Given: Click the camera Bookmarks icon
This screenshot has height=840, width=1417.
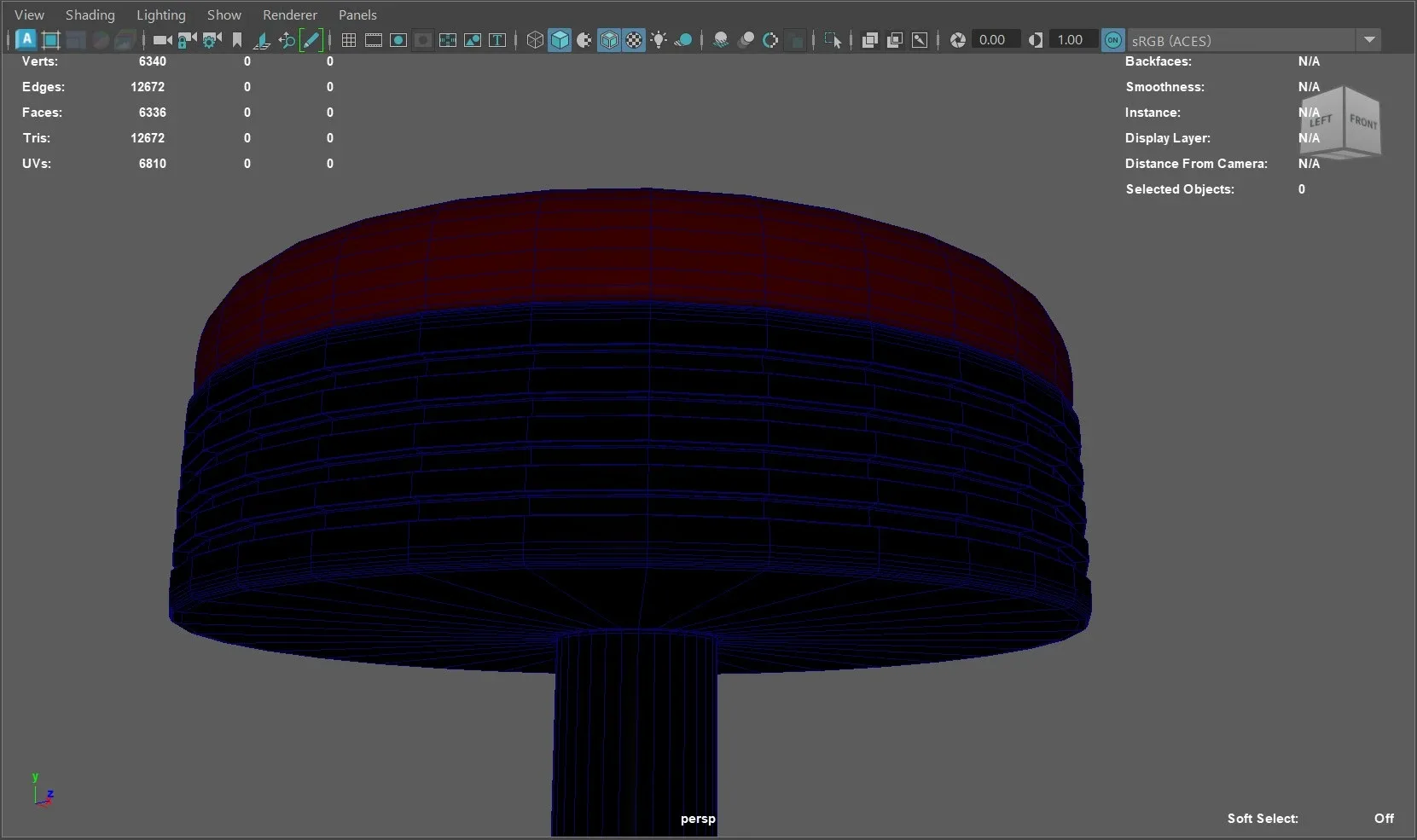Looking at the screenshot, I should pyautogui.click(x=237, y=40).
